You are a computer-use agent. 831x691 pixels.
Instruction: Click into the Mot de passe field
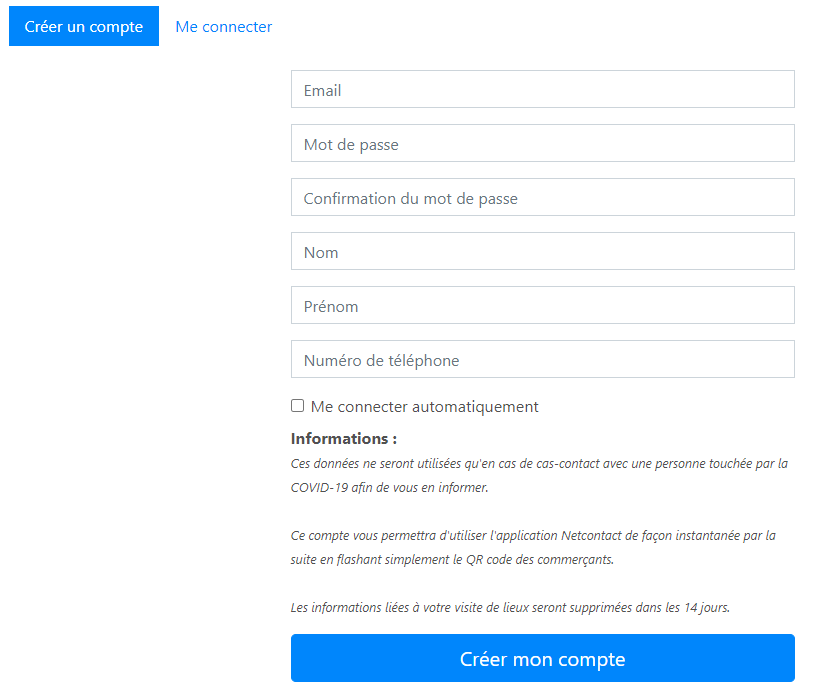coord(543,143)
